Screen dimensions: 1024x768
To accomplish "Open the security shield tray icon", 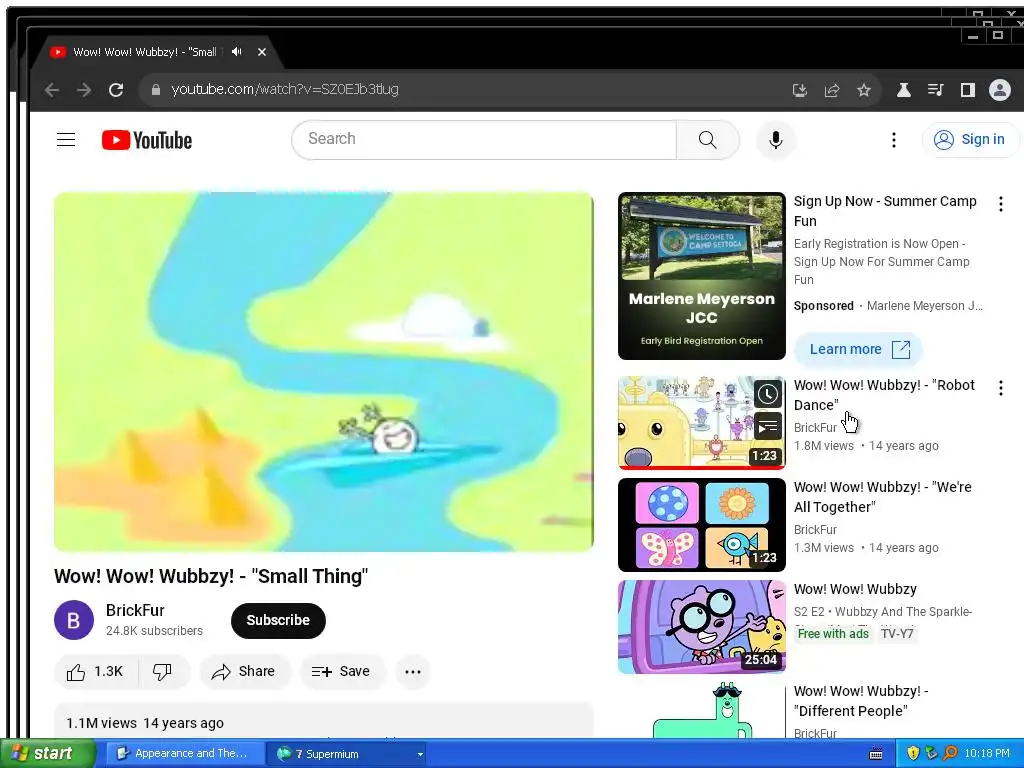I will click(x=913, y=754).
